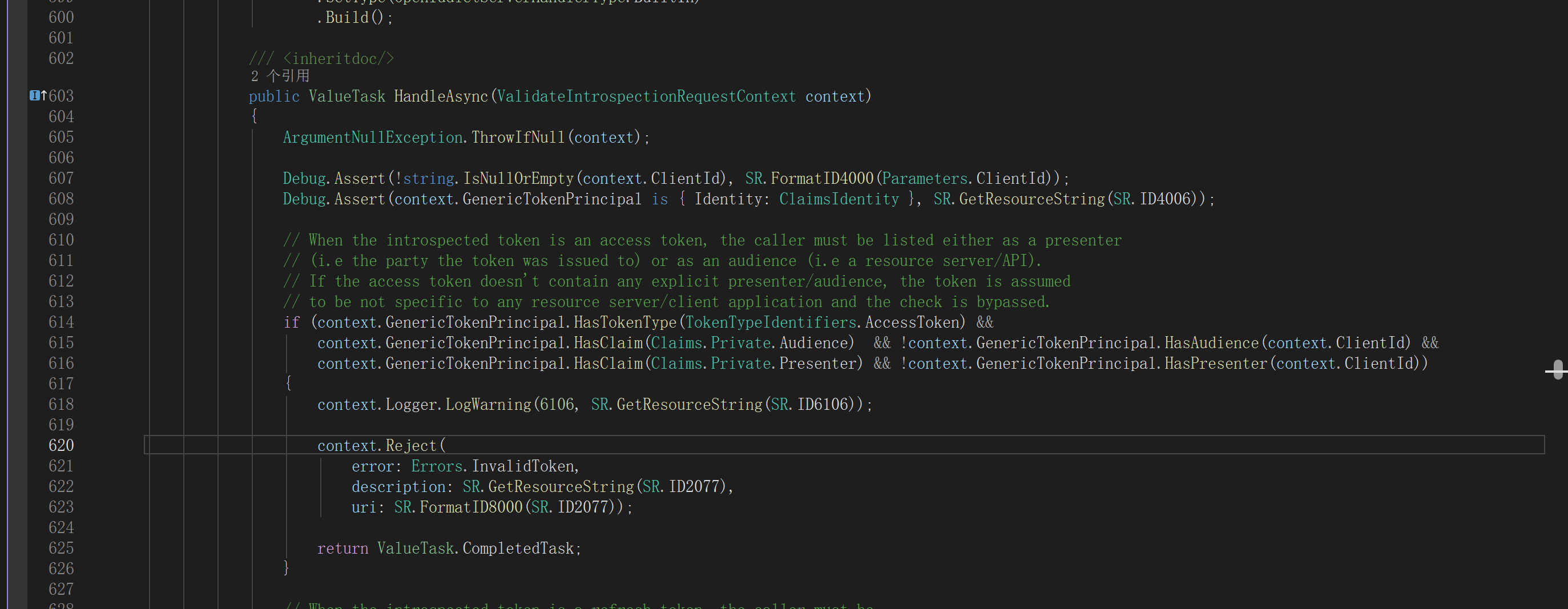Click ThrowIfNull on line 605
The height and width of the screenshot is (609, 1568).
tap(517, 138)
